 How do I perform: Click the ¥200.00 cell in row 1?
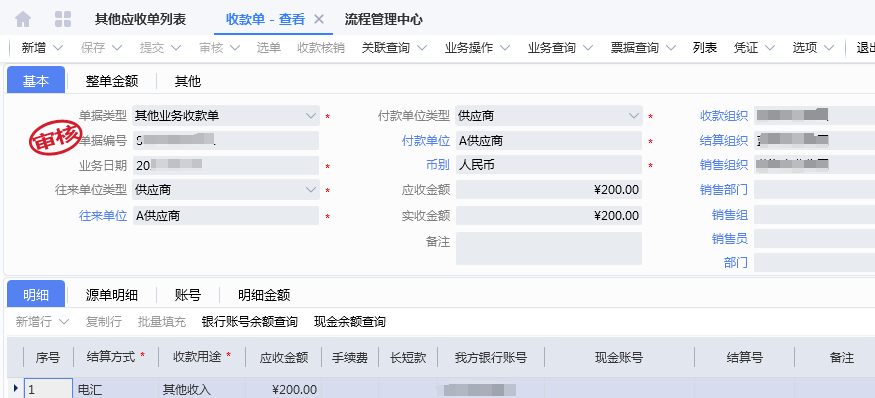pyautogui.click(x=283, y=389)
